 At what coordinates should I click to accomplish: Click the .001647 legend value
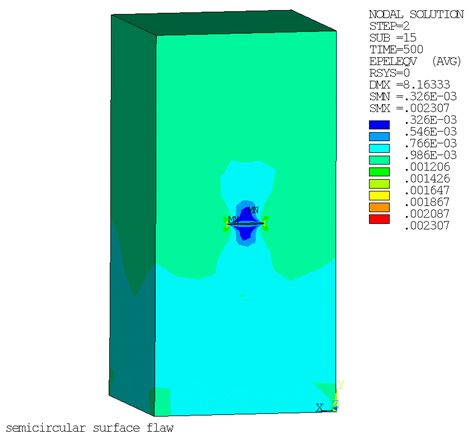427,190
